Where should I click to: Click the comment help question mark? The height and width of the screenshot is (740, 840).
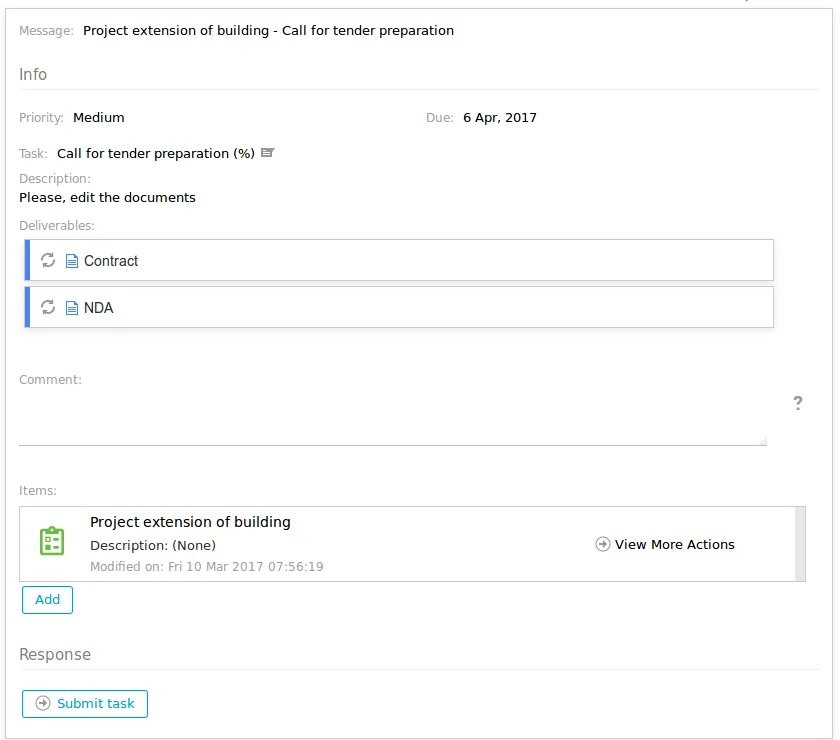(798, 403)
